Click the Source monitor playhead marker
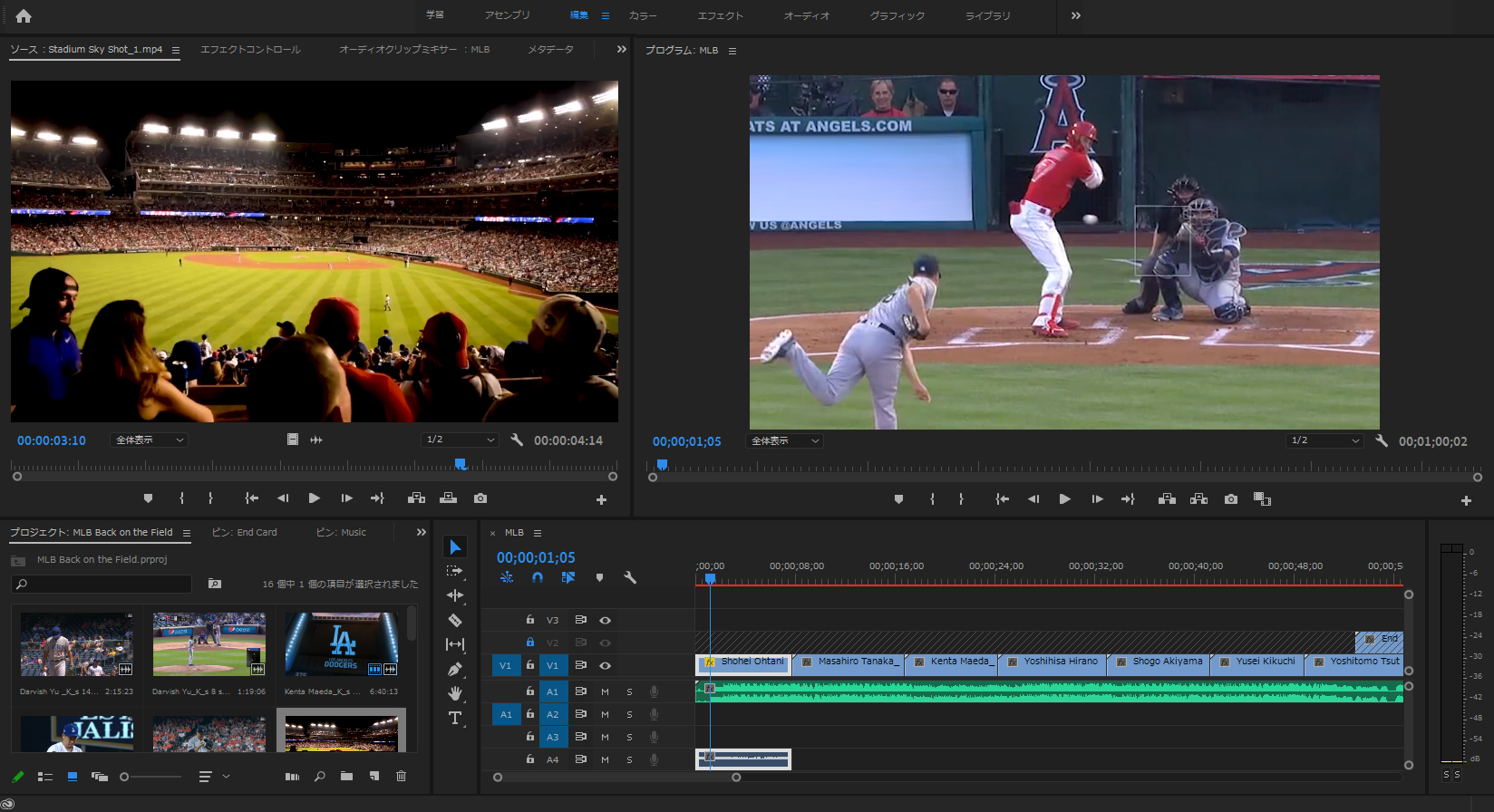1494x812 pixels. (x=461, y=464)
